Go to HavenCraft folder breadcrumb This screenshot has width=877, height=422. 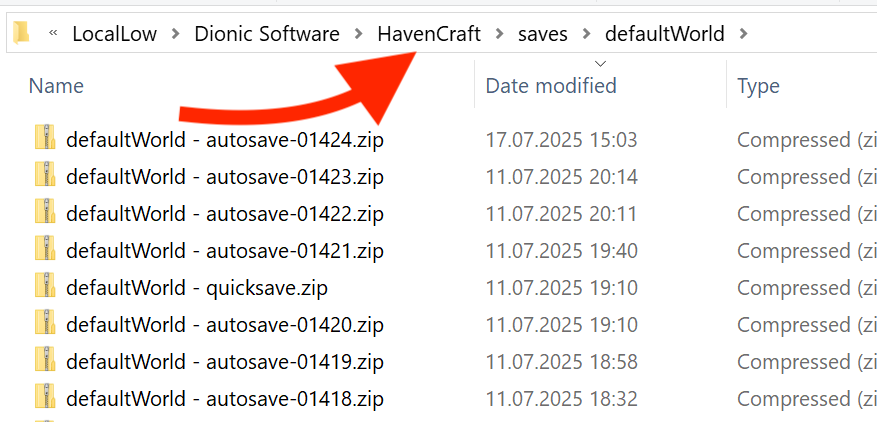click(429, 34)
